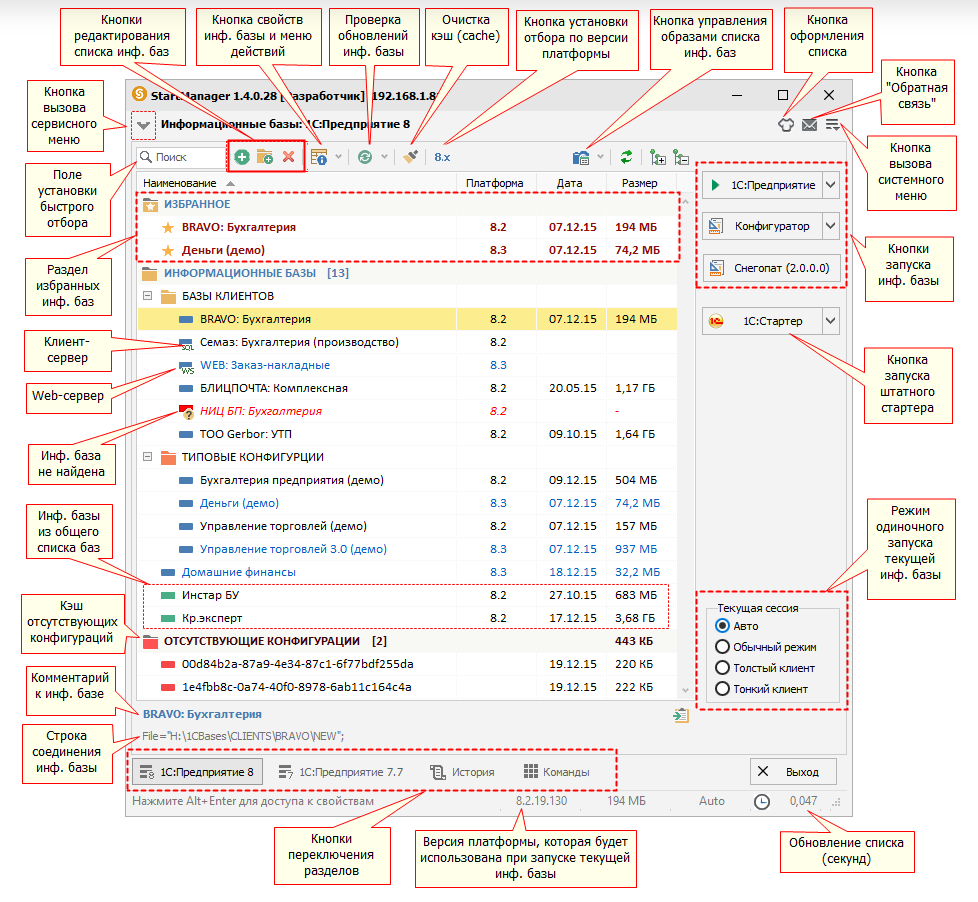Click the feedback envelope icon
The width and height of the screenshot is (978, 902).
(809, 125)
